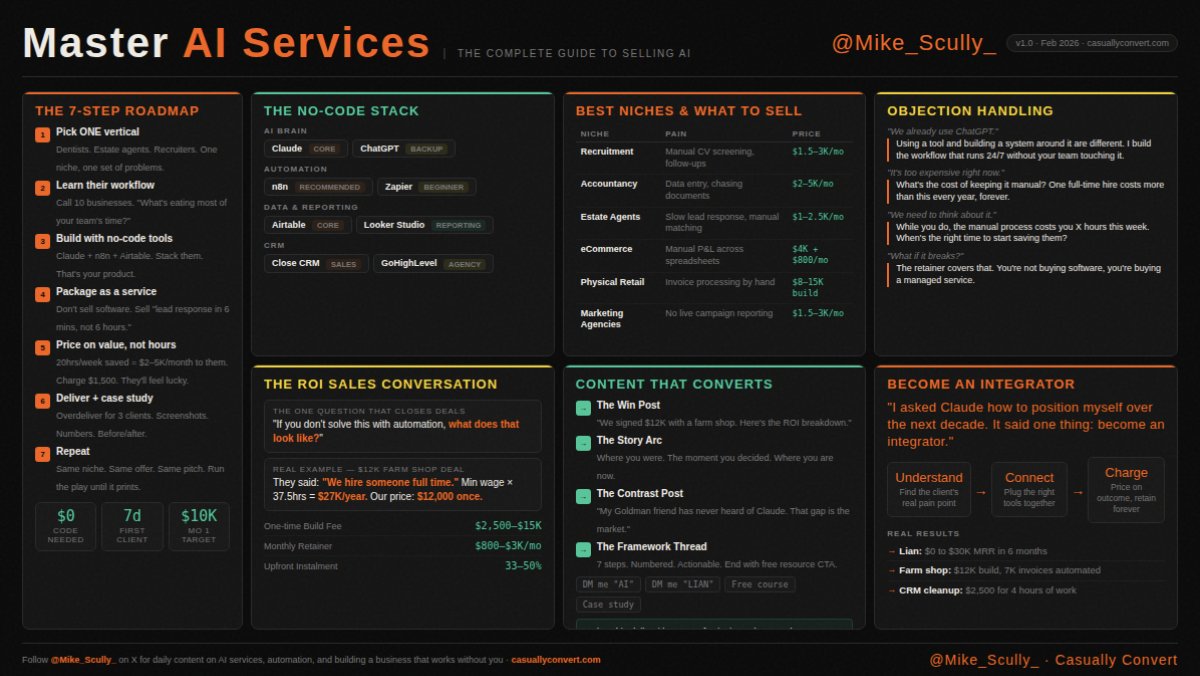Click THE 7-STEP ROADMAP panel heading
The image size is (1200, 676).
pyautogui.click(x=117, y=111)
